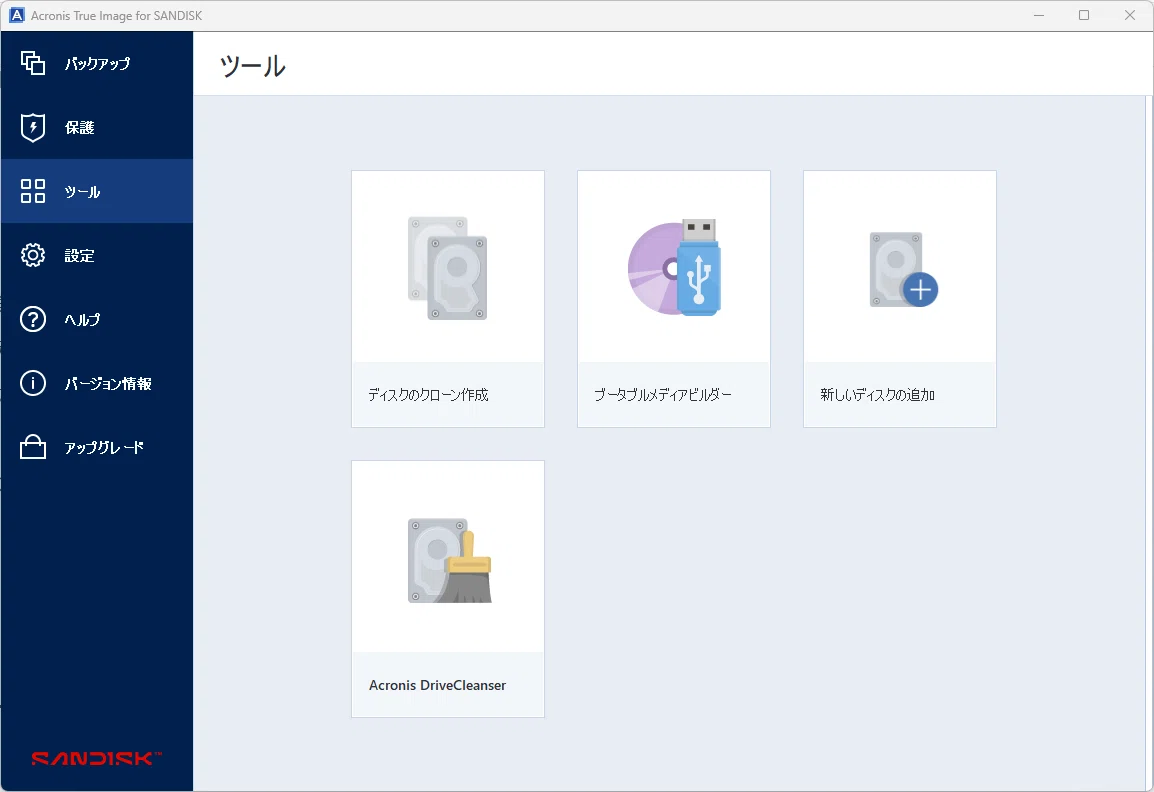Open Acronis DriveCleanser label
This screenshot has height=792, width=1154.
[438, 685]
